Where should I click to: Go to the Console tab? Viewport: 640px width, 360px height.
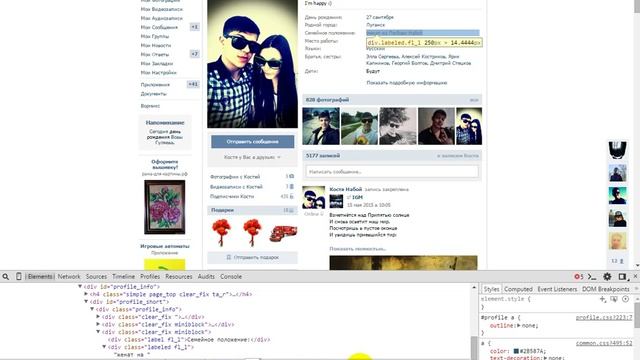coord(231,276)
